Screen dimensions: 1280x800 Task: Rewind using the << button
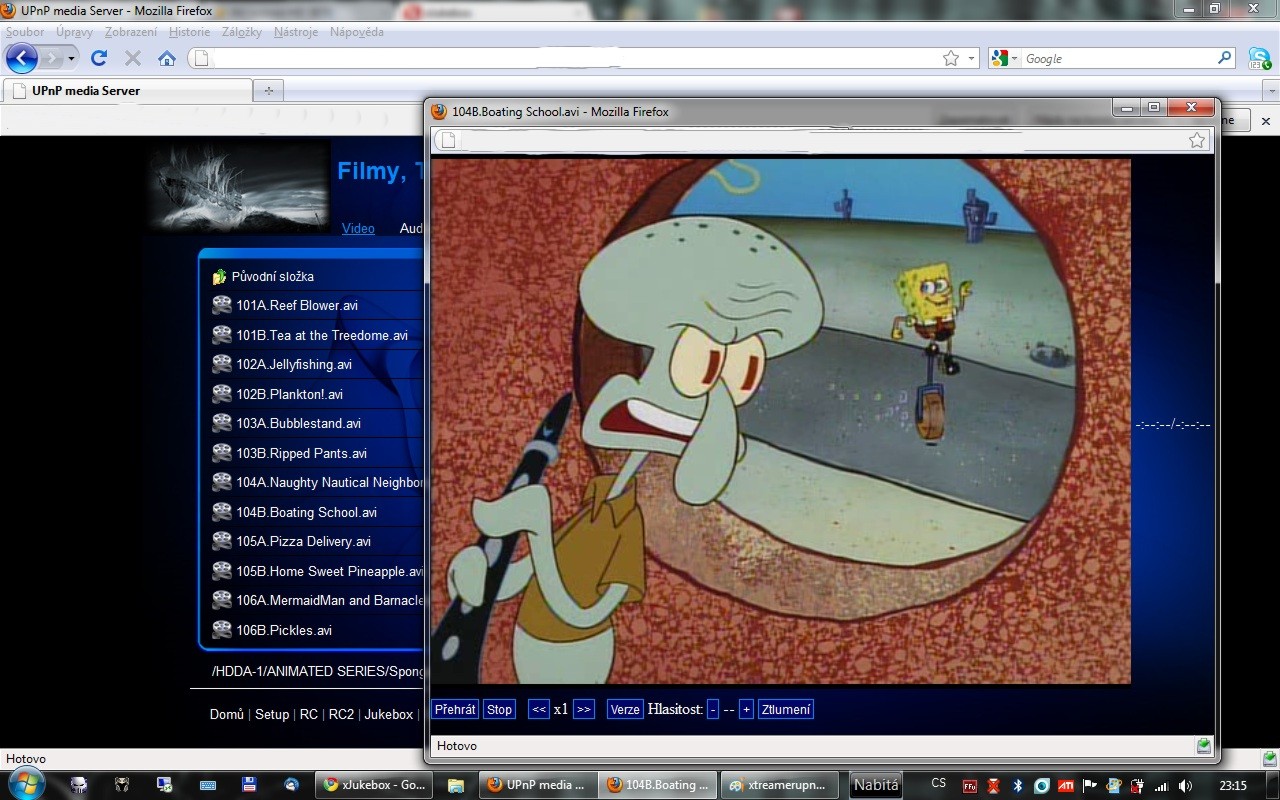click(539, 709)
